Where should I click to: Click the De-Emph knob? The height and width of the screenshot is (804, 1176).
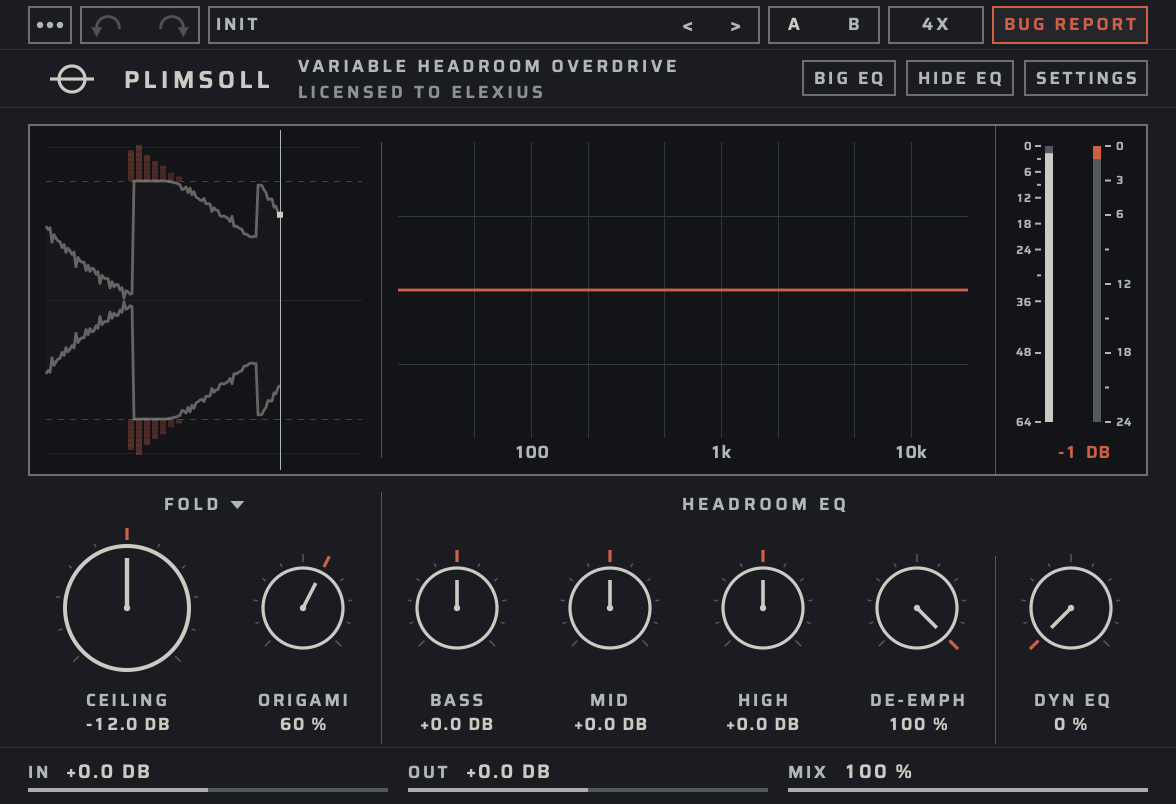[916, 608]
